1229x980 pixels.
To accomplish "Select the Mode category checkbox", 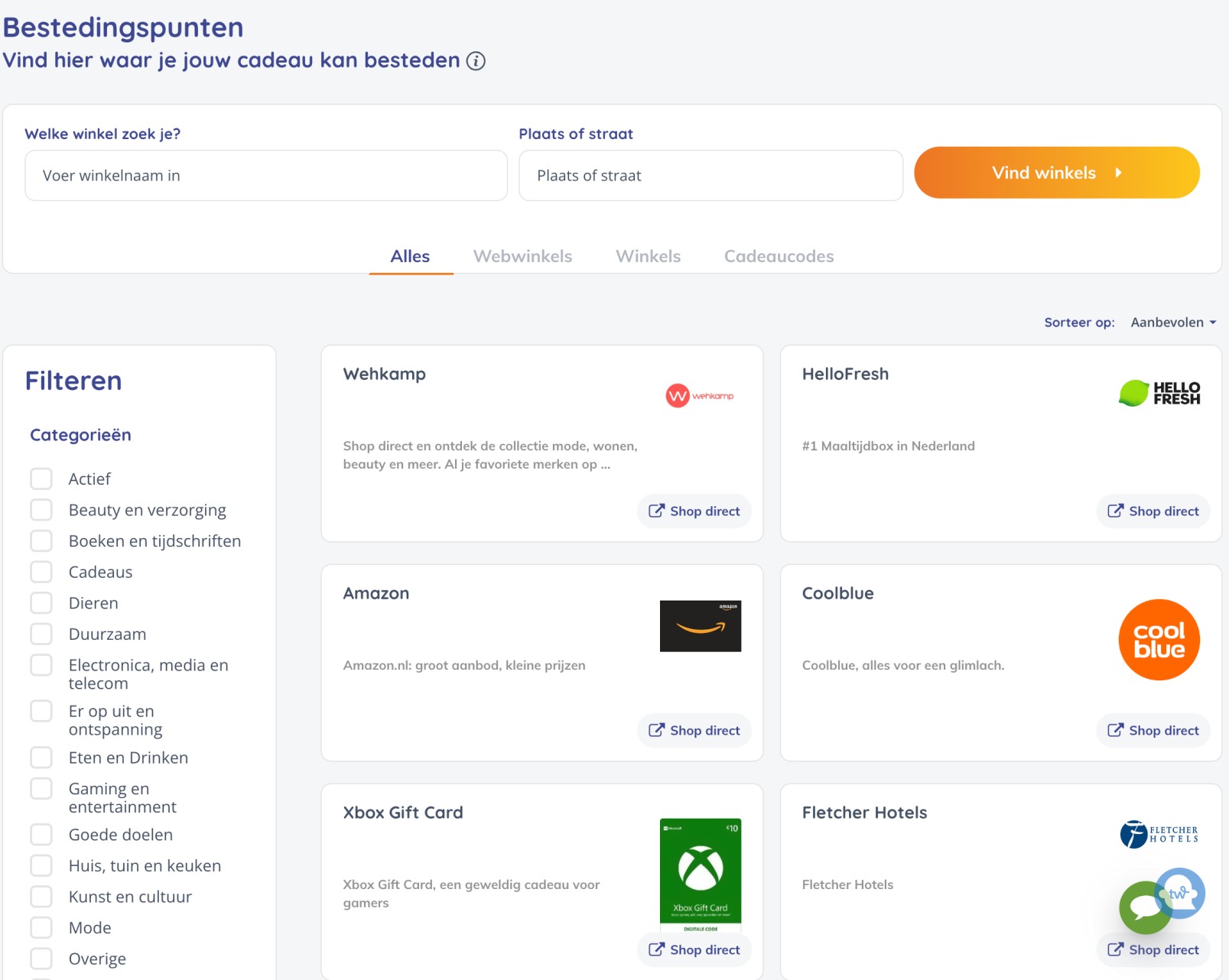I will point(41,928).
